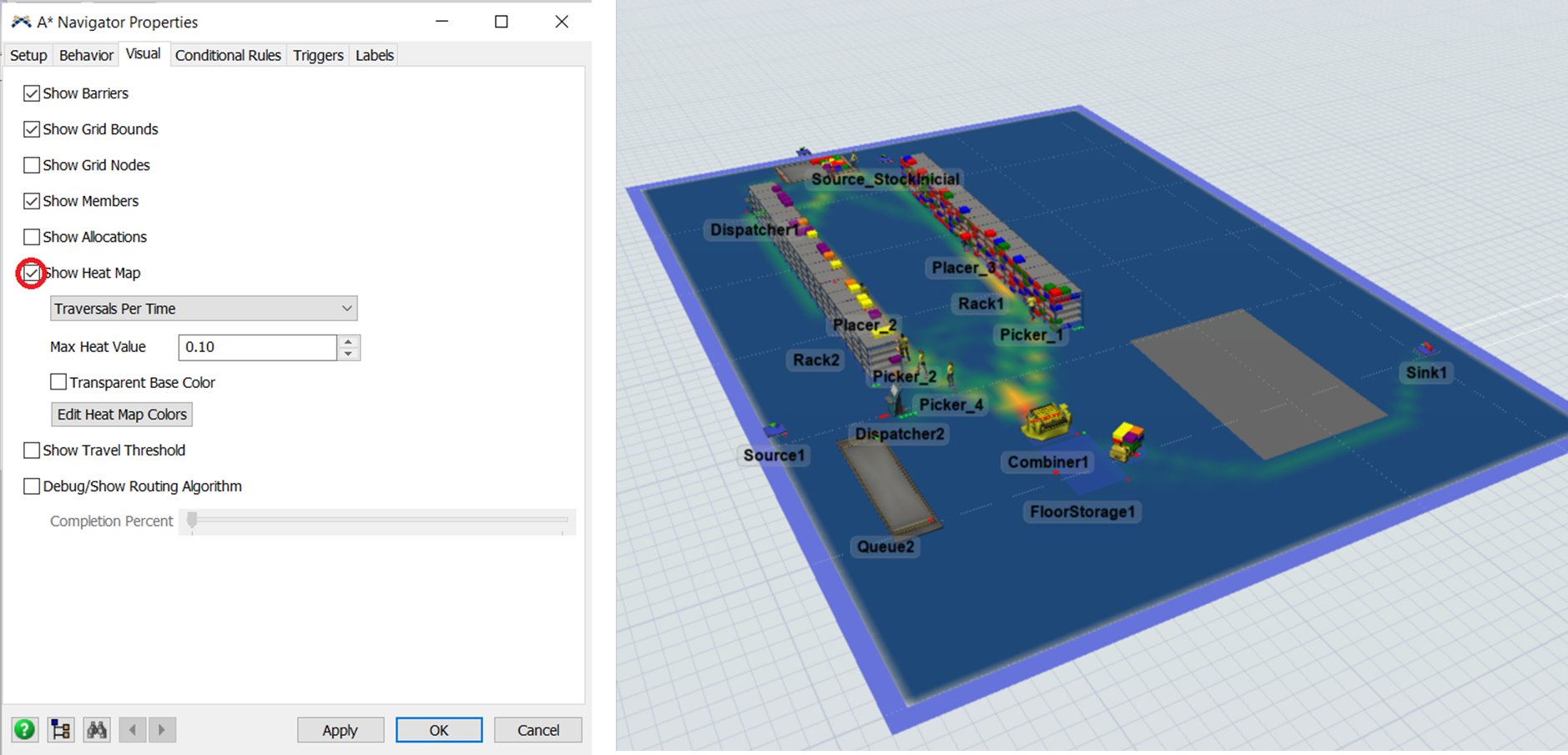Click the A* Navigator title bar icon
This screenshot has width=1568, height=755.
tap(21, 23)
